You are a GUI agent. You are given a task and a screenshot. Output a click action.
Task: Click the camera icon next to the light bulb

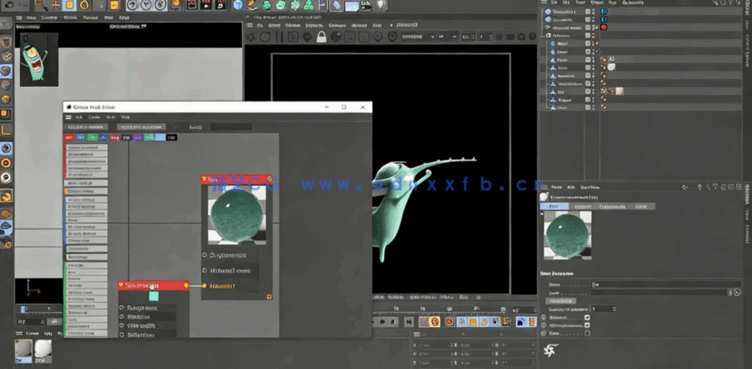[x=366, y=5]
